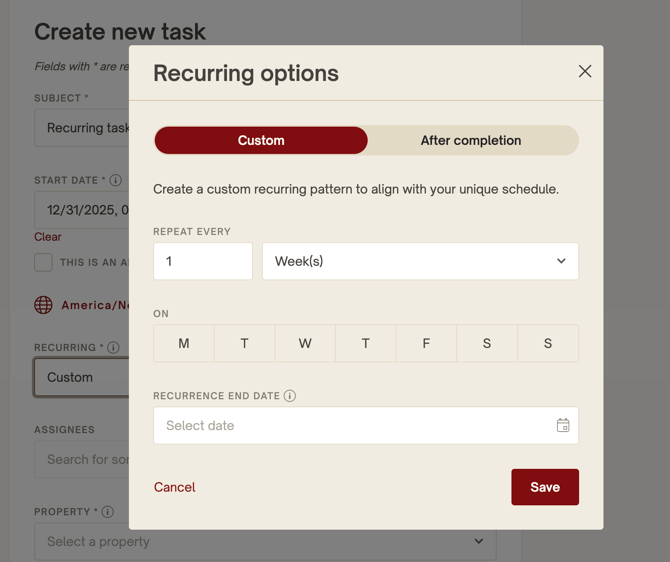The width and height of the screenshot is (670, 562).
Task: Click the Clear link under Start Date
Action: [x=48, y=237]
